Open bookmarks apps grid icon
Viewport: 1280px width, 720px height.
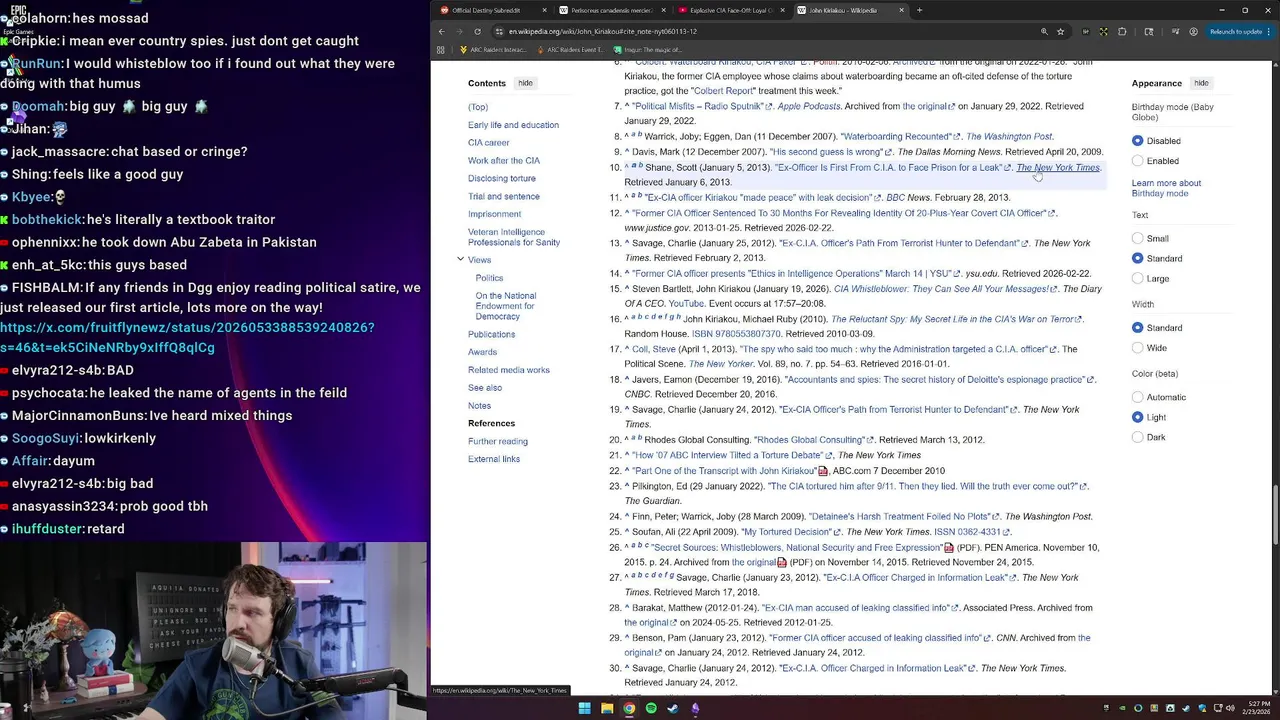pos(441,49)
